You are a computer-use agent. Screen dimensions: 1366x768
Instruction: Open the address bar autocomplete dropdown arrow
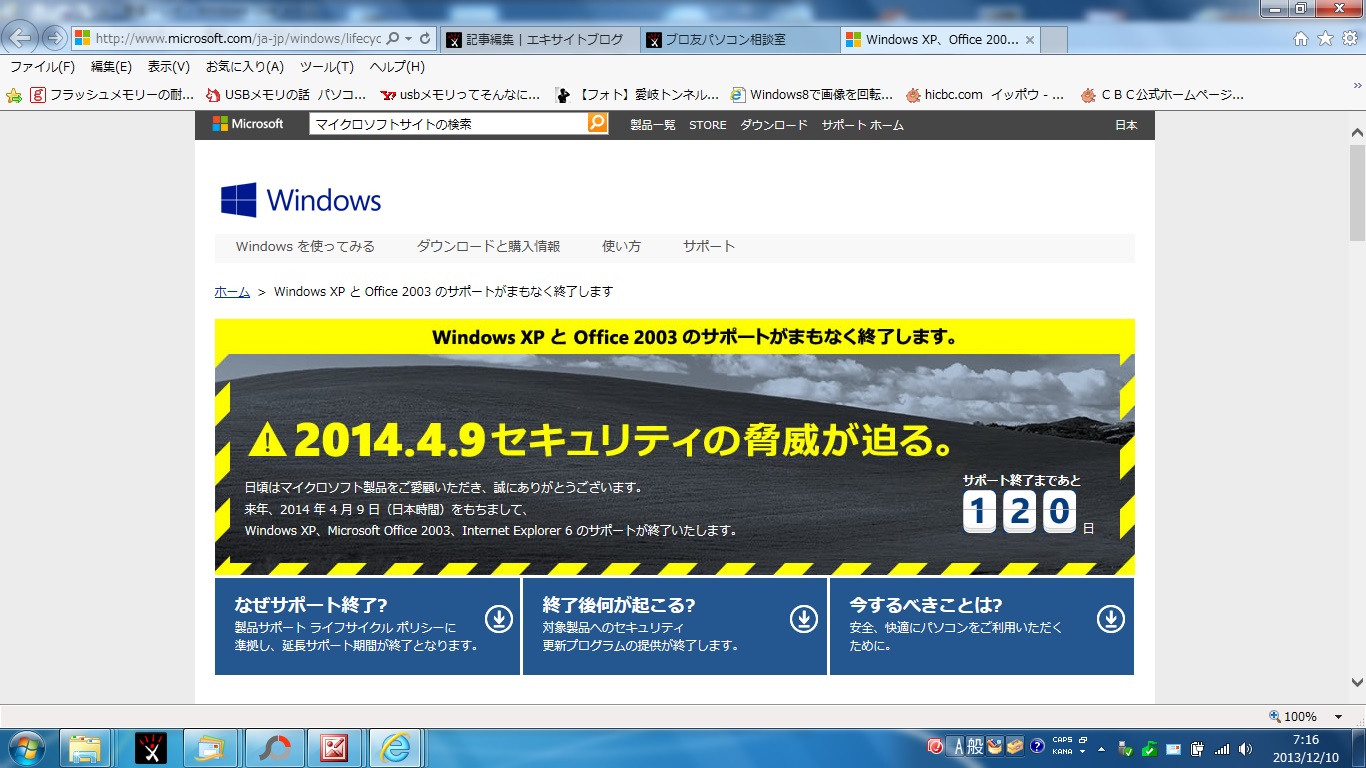point(408,39)
